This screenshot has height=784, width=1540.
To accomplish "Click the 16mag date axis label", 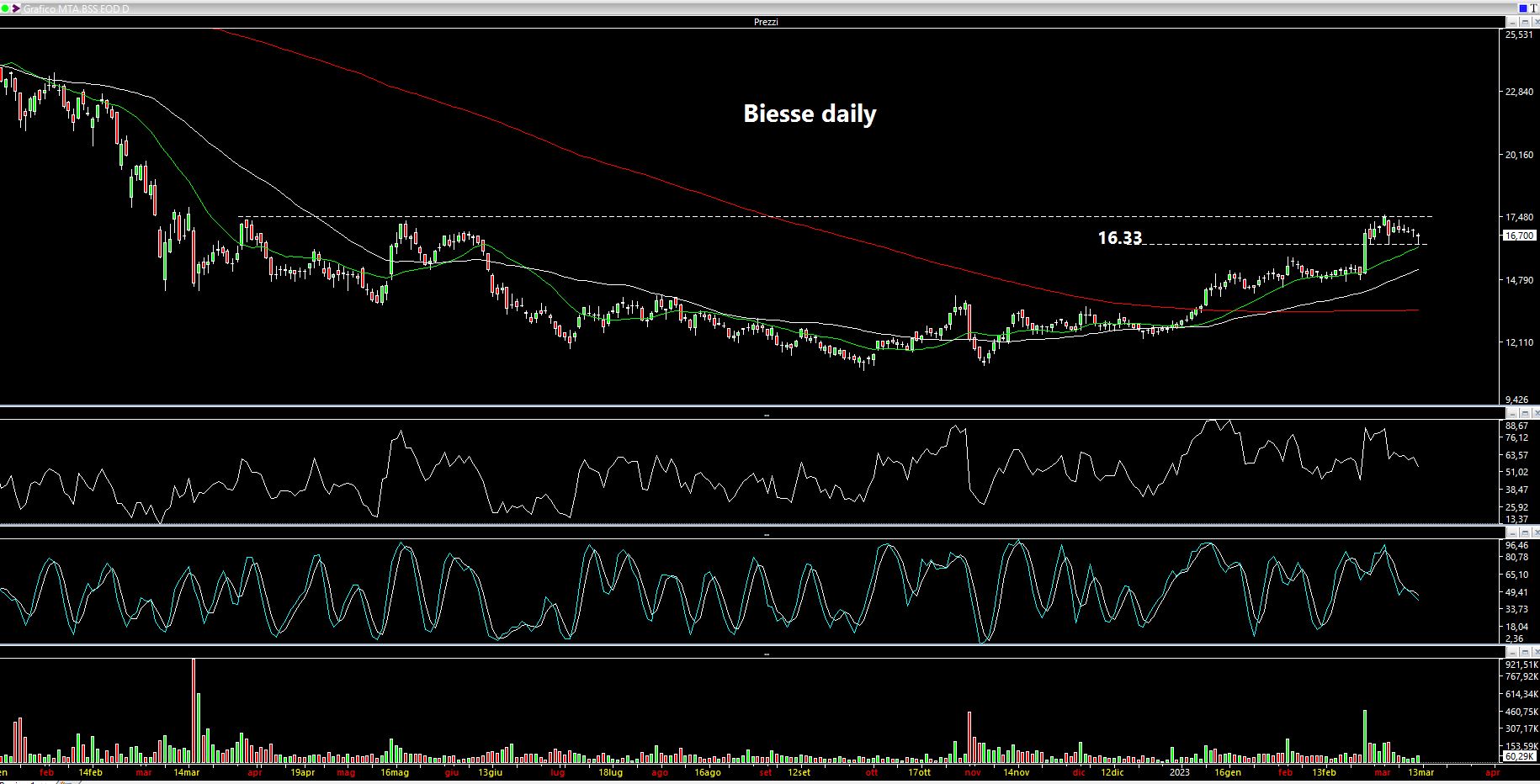I will pyautogui.click(x=395, y=772).
